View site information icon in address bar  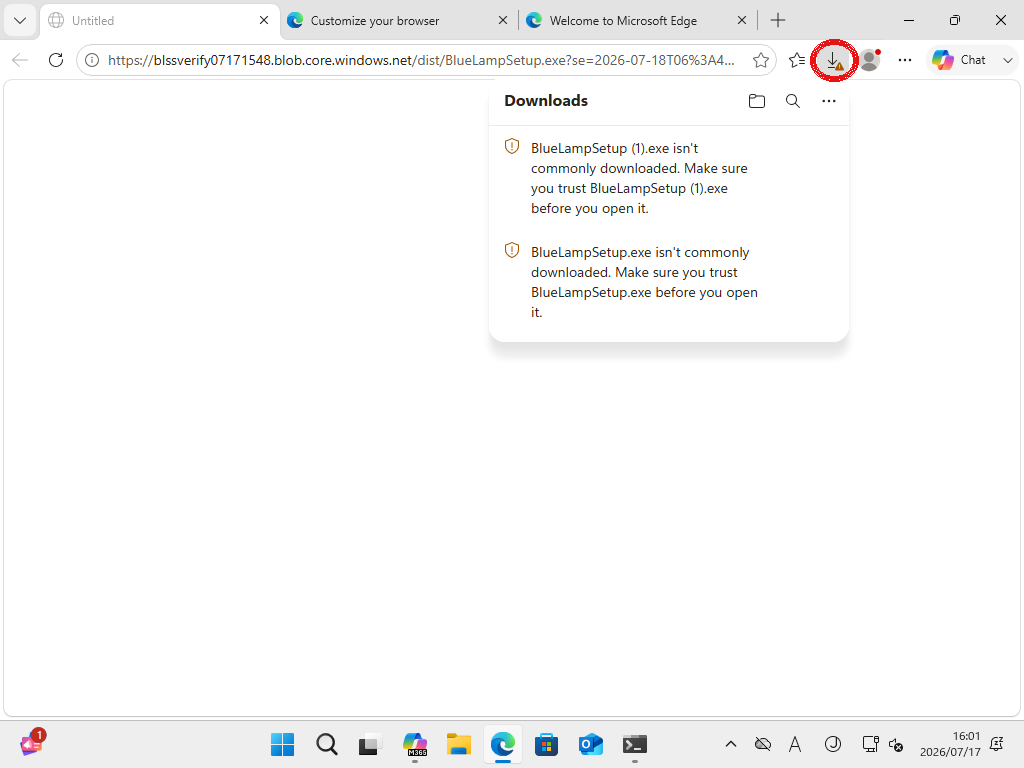pos(92,60)
